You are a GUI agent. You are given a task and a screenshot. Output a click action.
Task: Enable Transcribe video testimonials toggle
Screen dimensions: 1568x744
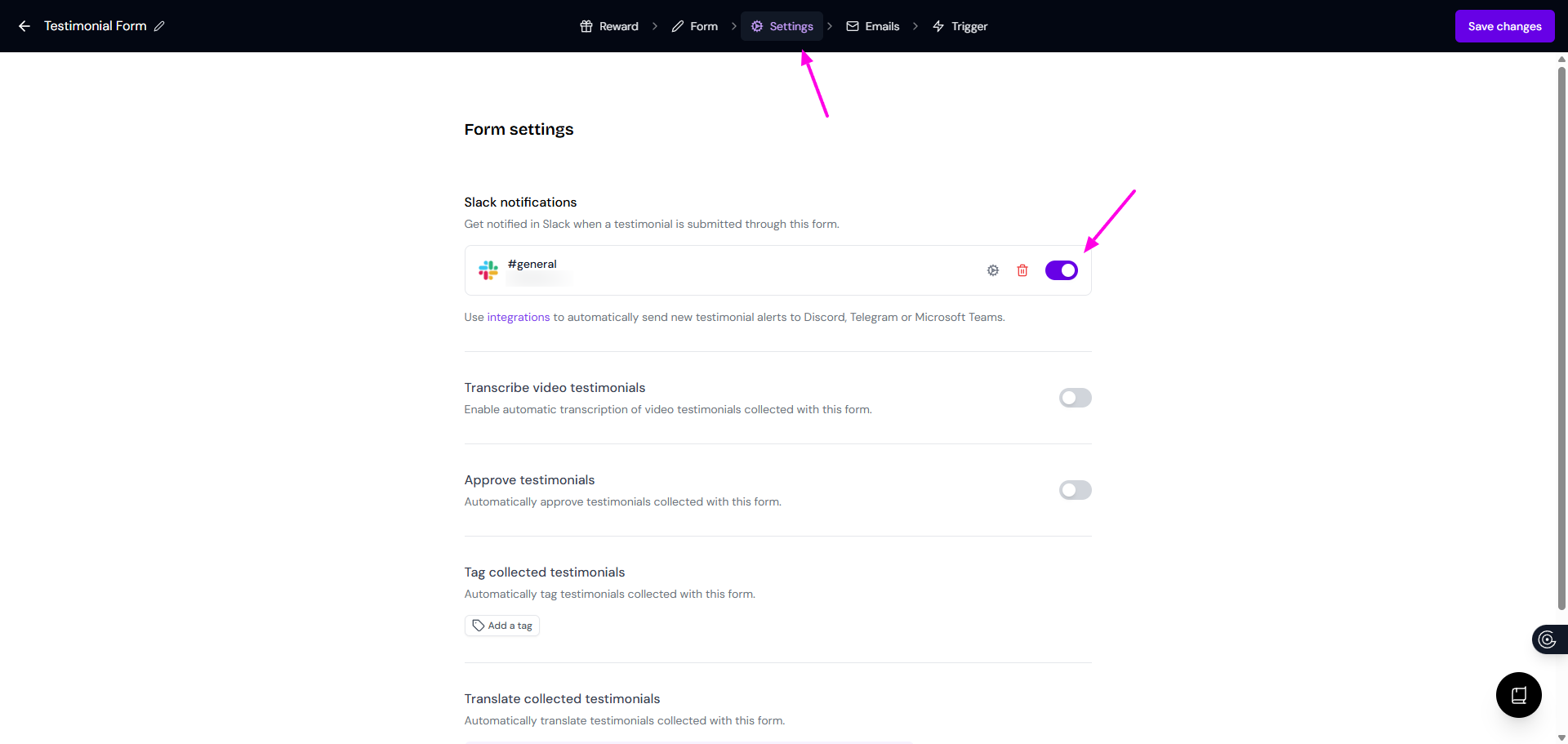pyautogui.click(x=1075, y=398)
